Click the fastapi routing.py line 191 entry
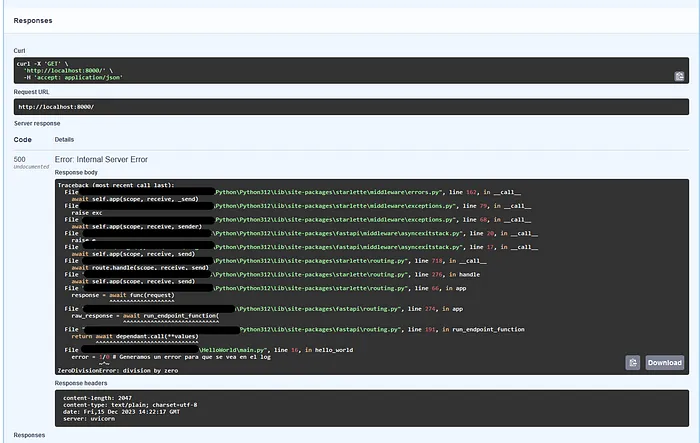This screenshot has width=700, height=443. (x=295, y=330)
